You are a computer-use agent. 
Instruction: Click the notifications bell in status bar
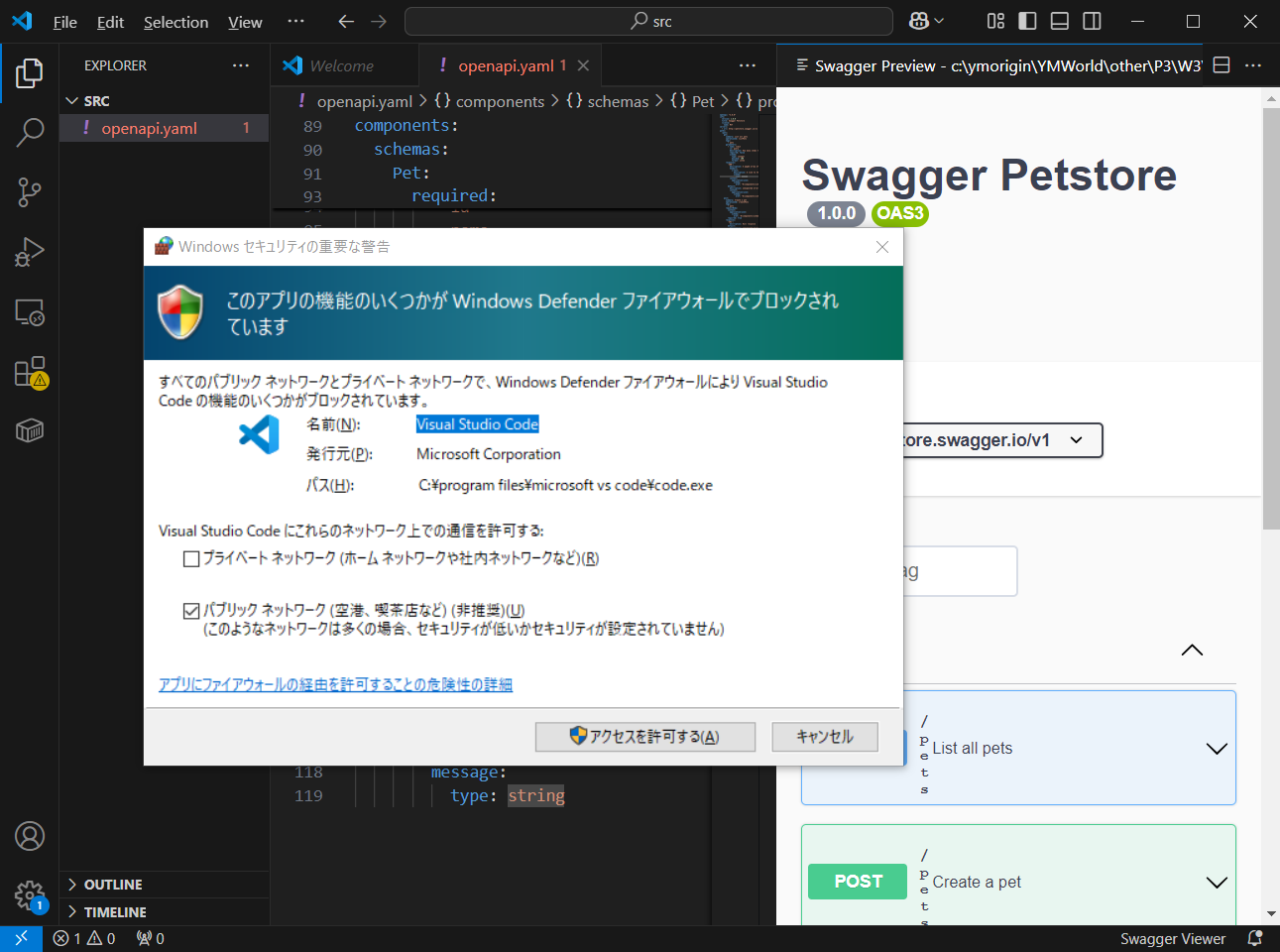coord(1254,938)
